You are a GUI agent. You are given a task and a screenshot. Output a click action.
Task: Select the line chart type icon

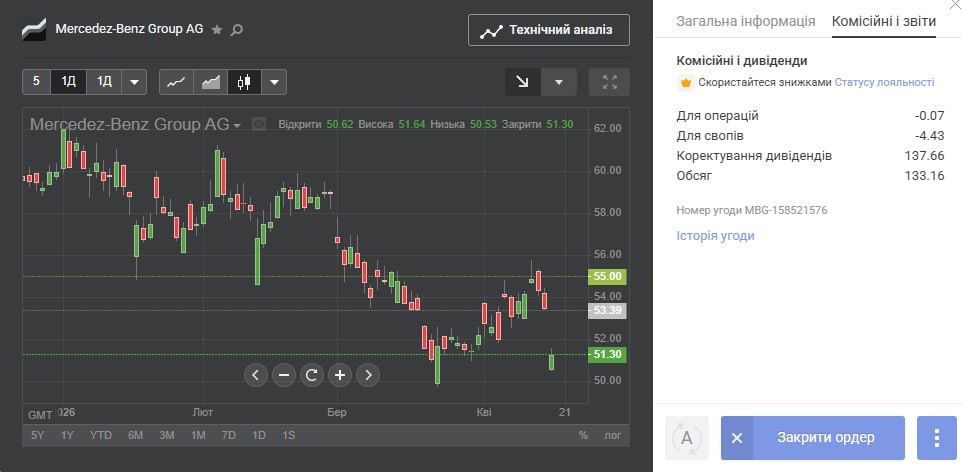click(176, 82)
